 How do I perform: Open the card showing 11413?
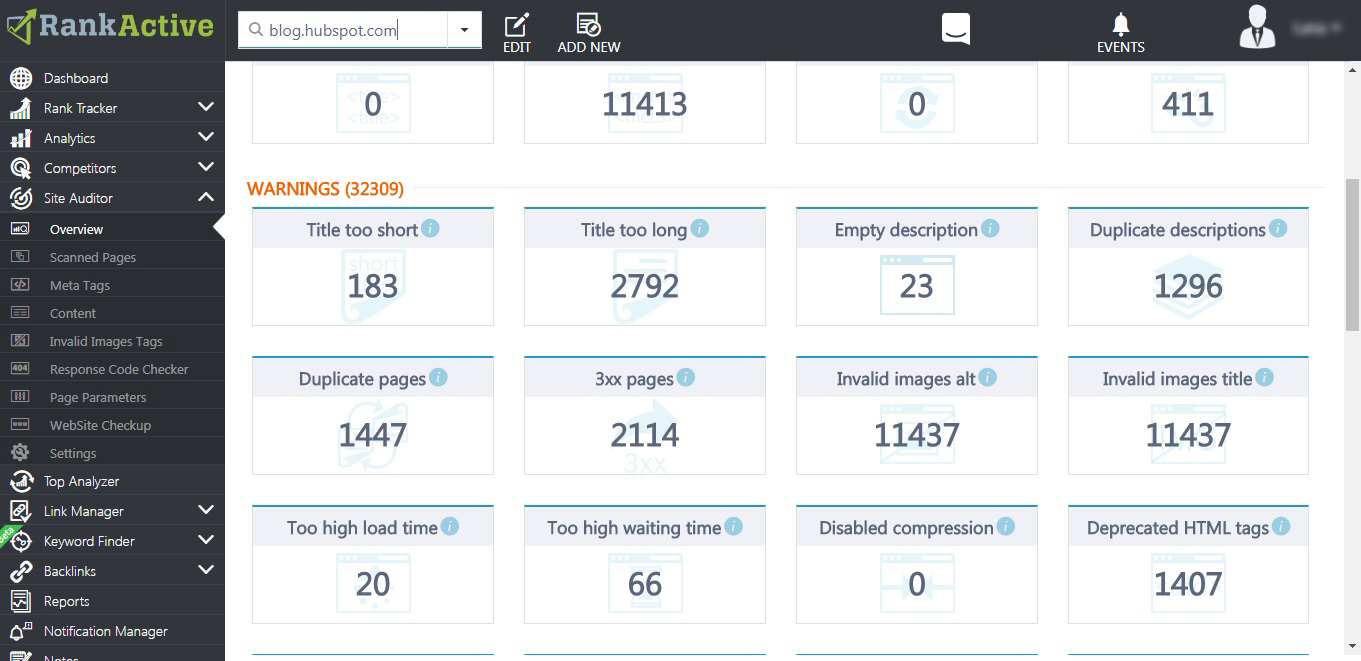click(645, 103)
